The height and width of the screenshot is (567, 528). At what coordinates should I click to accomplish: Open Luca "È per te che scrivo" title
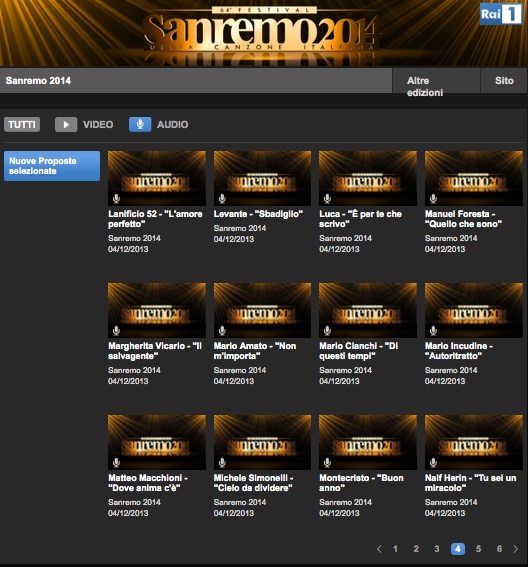pyautogui.click(x=360, y=219)
